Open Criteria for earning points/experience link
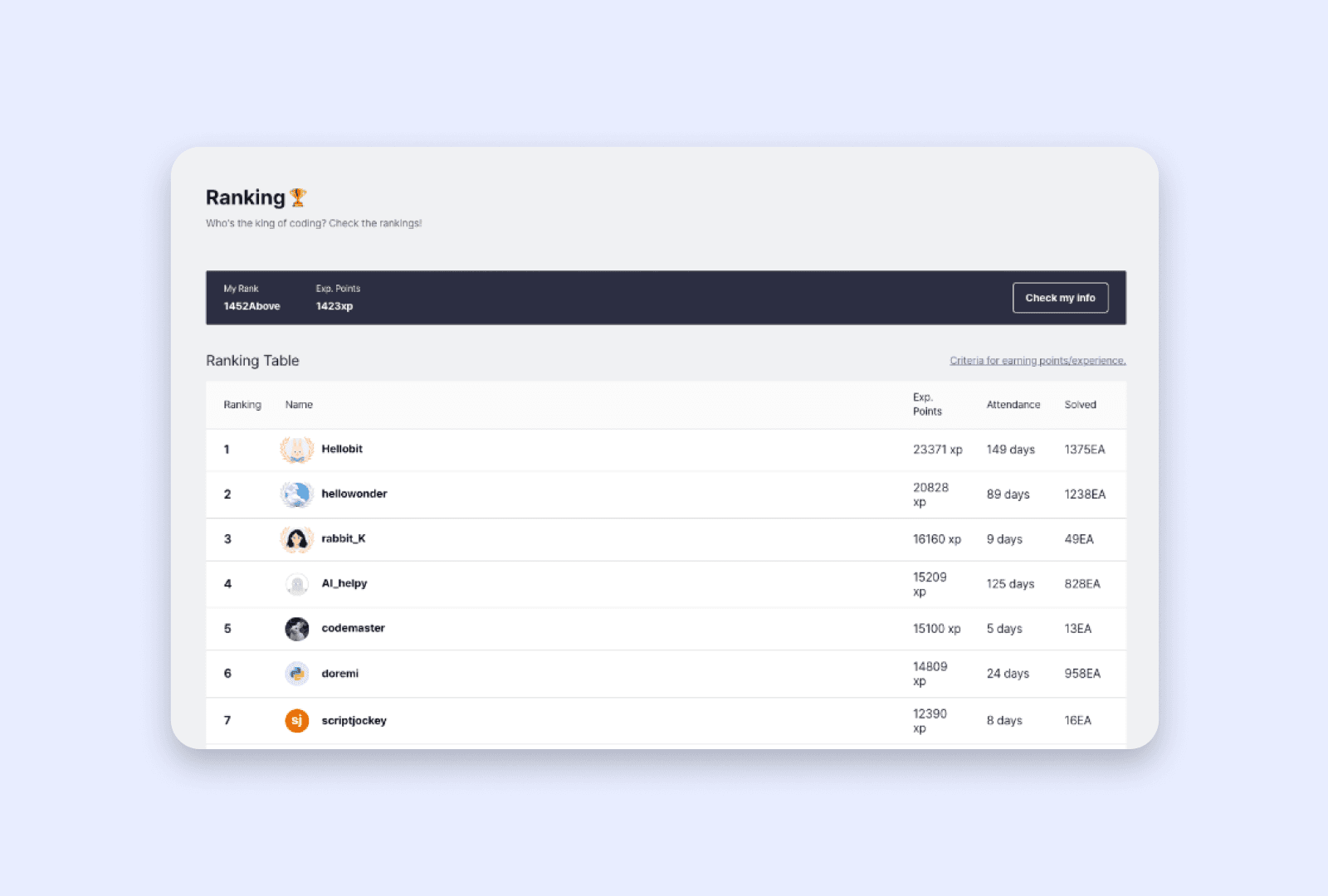The image size is (1328, 896). pos(1037,361)
